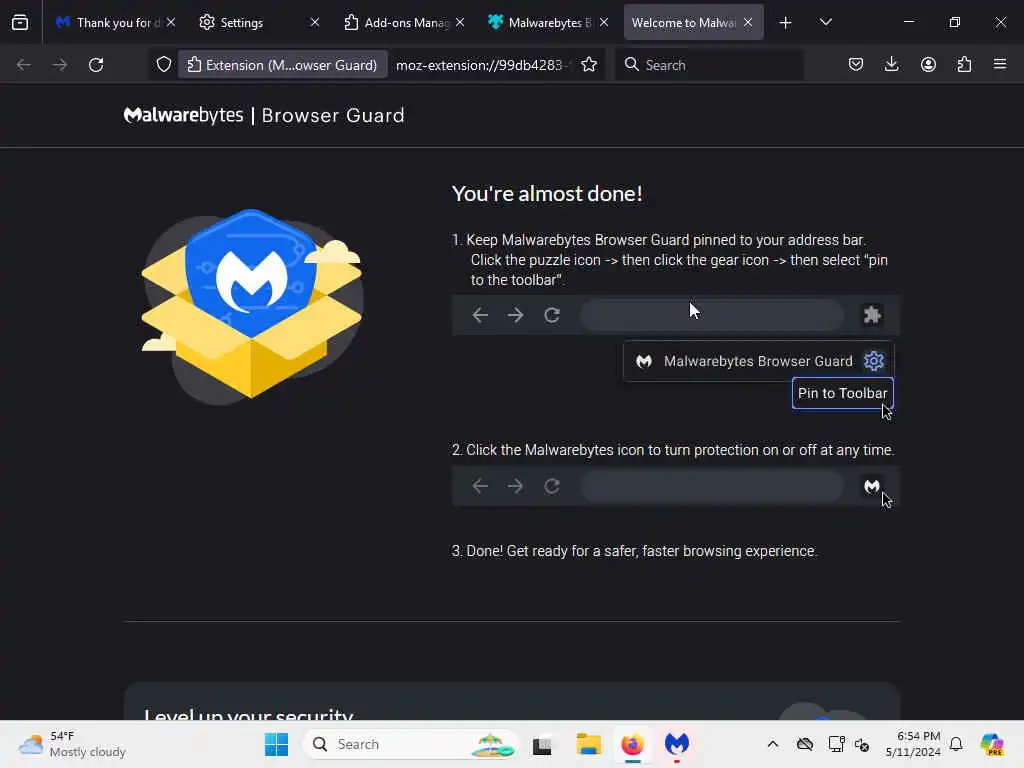Open Windows weather widget showing 54°F

pyautogui.click(x=72, y=744)
